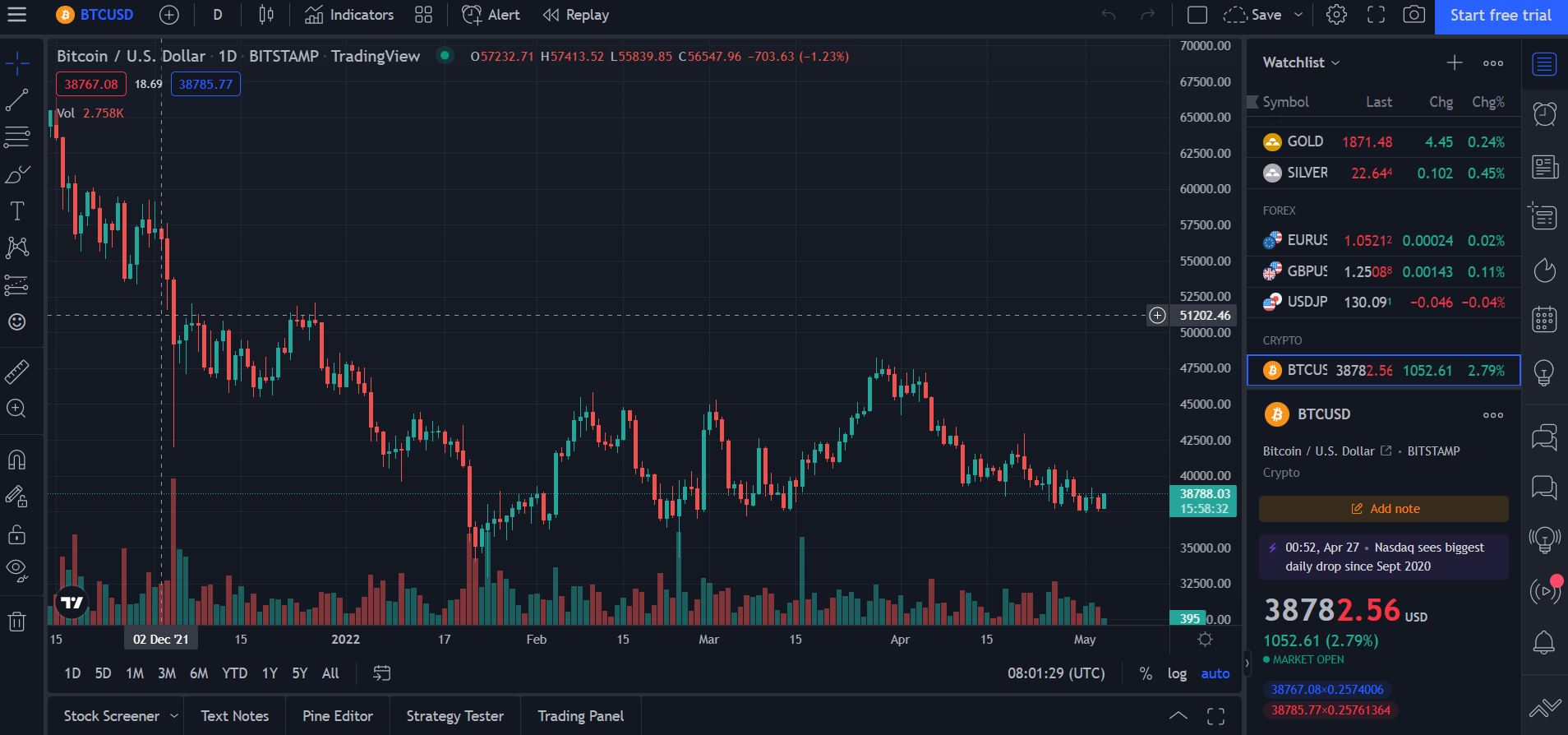The image size is (1568, 735).
Task: Select the 1M date range
Action: point(135,673)
